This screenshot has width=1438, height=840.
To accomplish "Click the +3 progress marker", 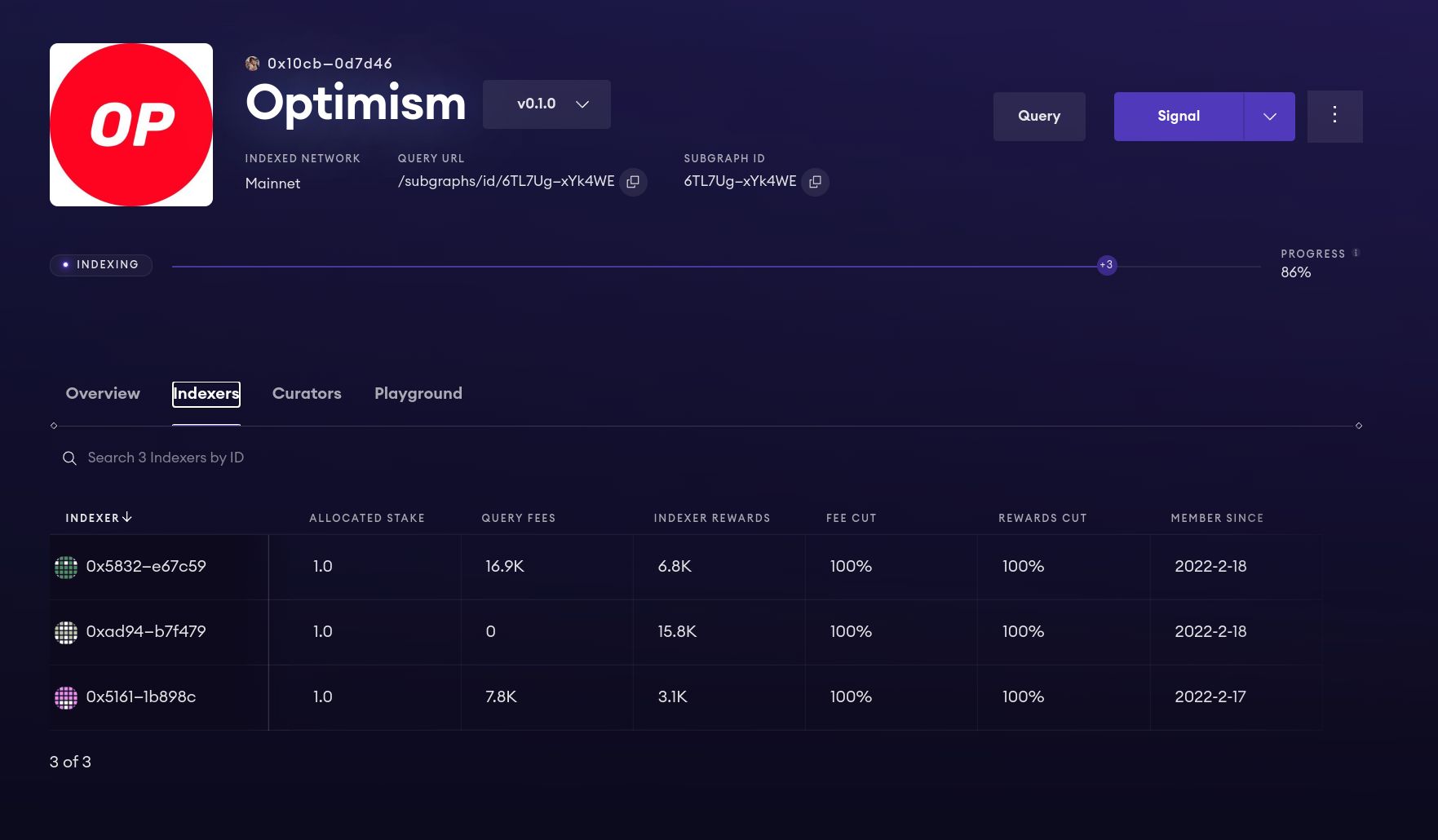I will pyautogui.click(x=1107, y=265).
